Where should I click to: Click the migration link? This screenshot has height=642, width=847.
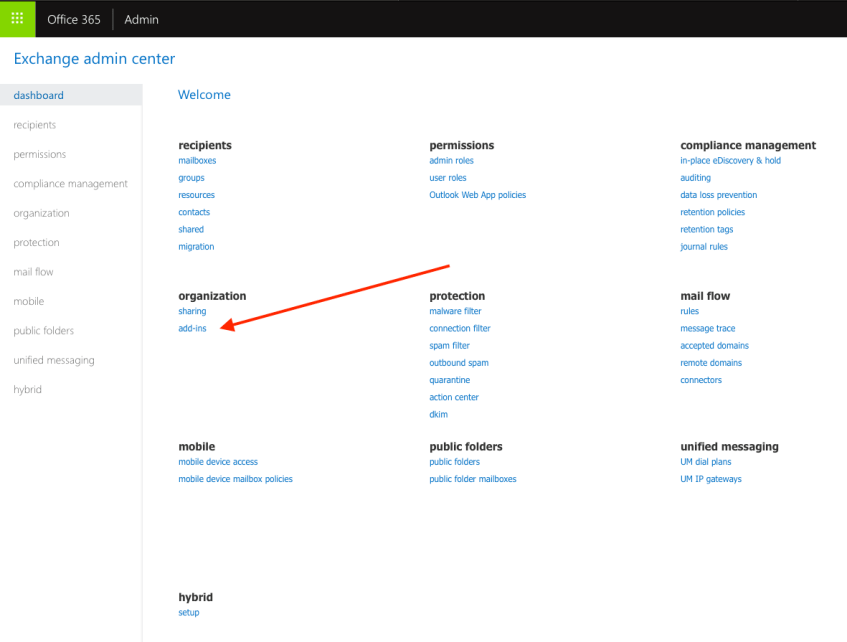point(196,247)
